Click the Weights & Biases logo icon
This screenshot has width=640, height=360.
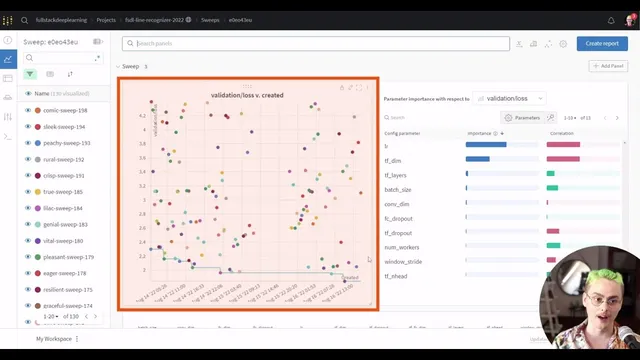click(8, 20)
